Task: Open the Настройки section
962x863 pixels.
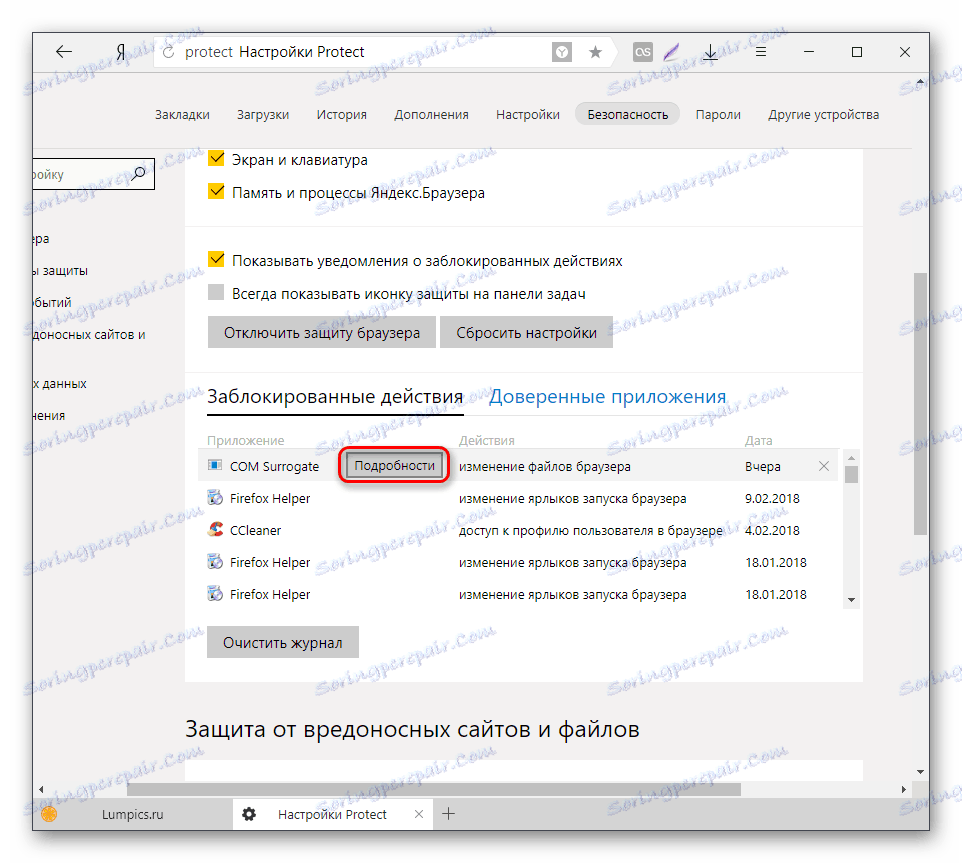Action: 528,115
